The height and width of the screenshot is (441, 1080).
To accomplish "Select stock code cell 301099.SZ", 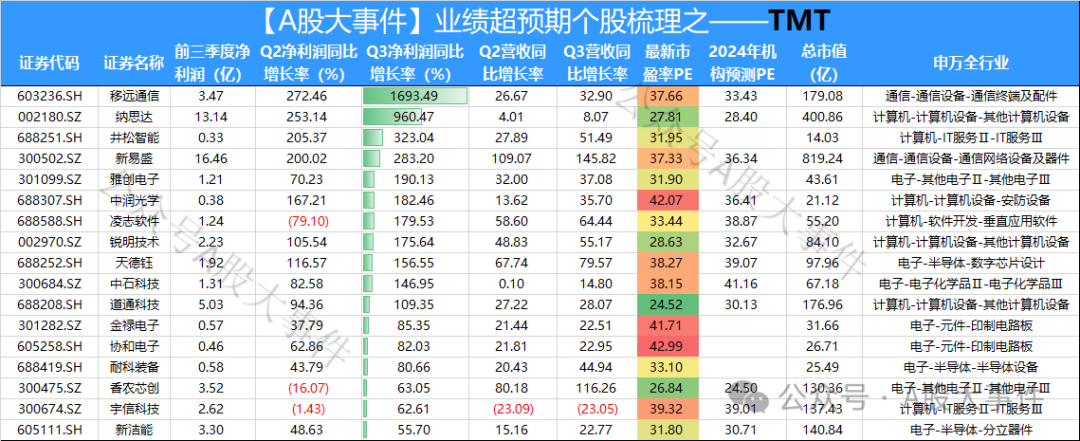I will point(49,181).
